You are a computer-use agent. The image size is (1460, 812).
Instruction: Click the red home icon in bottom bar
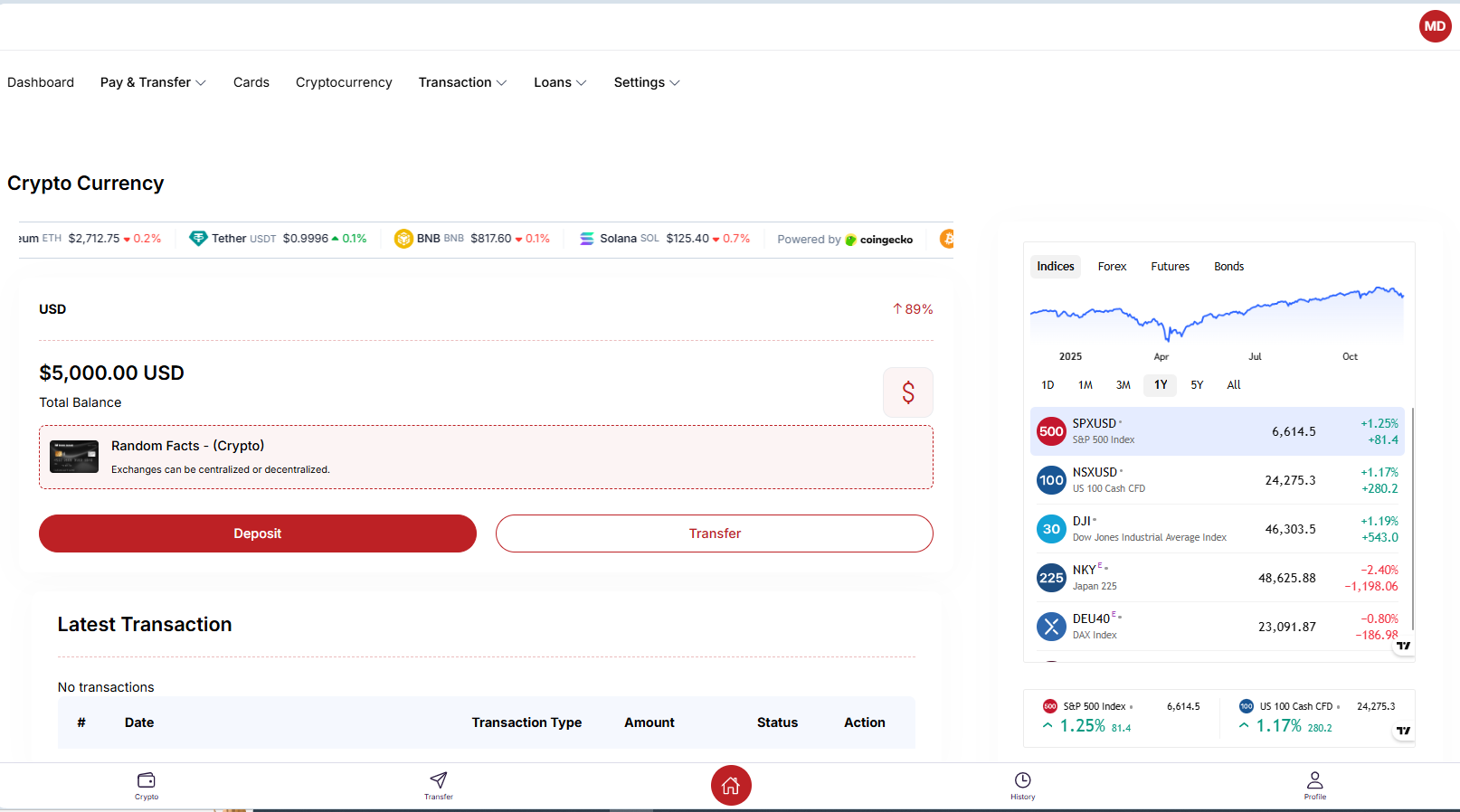(731, 785)
